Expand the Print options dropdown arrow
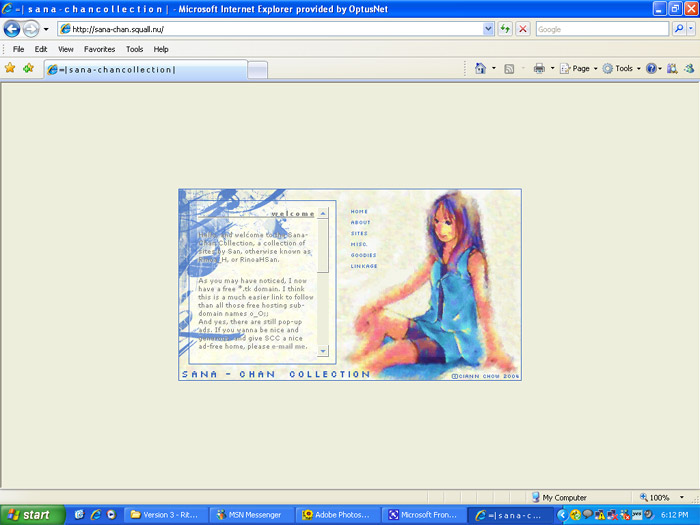This screenshot has width=700, height=525. click(x=552, y=68)
